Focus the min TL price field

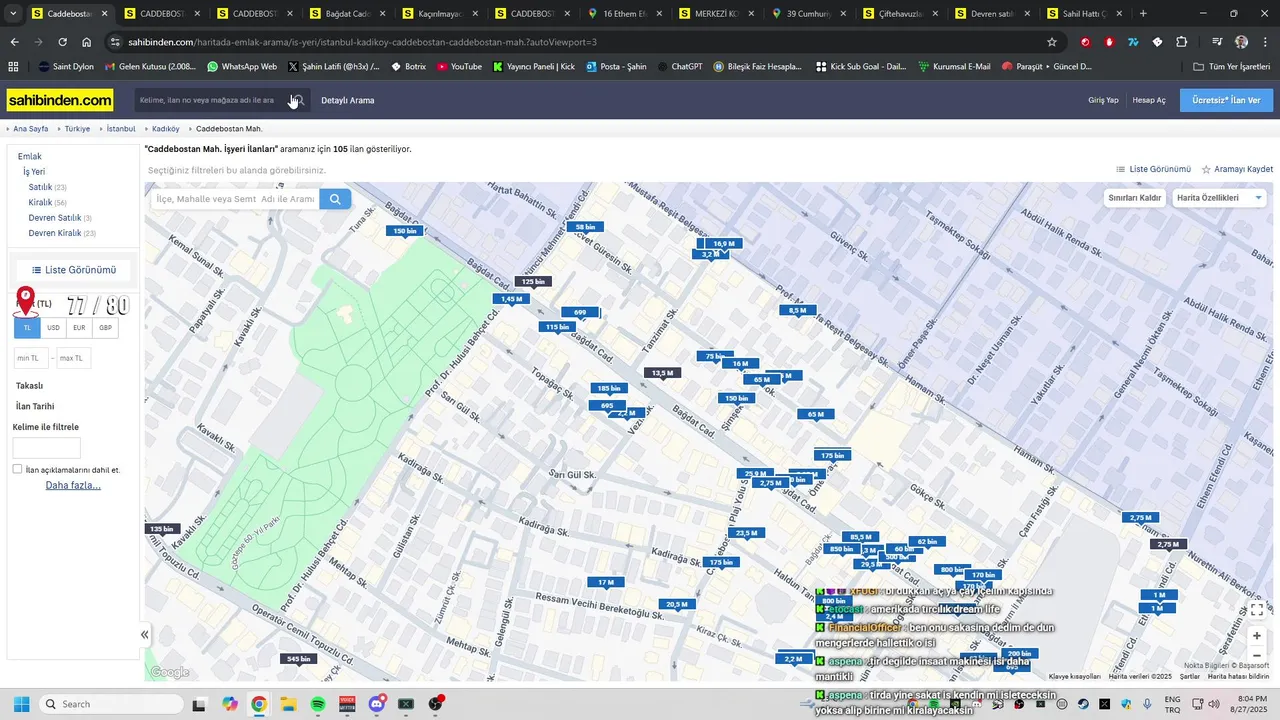(x=31, y=358)
